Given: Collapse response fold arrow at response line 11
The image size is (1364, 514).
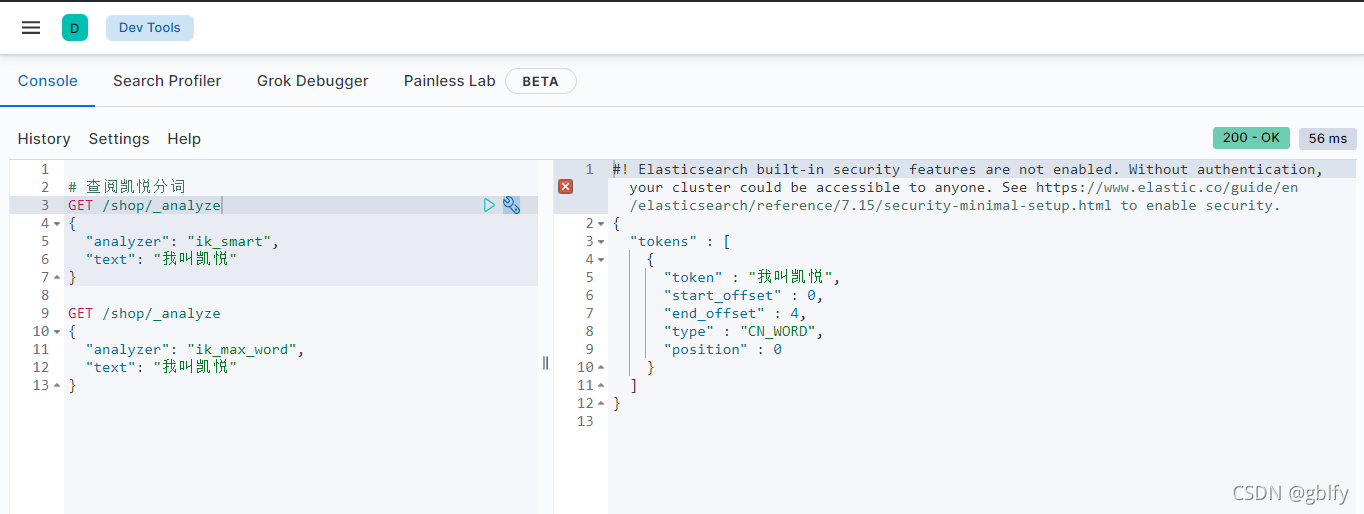Looking at the screenshot, I should coord(601,385).
